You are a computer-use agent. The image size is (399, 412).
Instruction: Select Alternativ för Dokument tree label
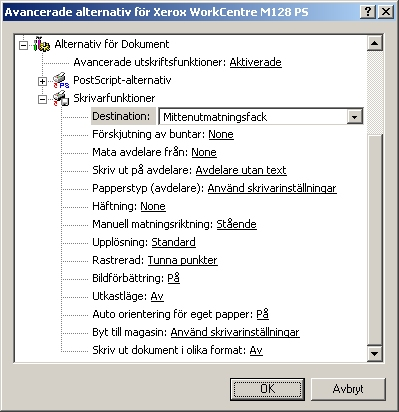pyautogui.click(x=112, y=44)
